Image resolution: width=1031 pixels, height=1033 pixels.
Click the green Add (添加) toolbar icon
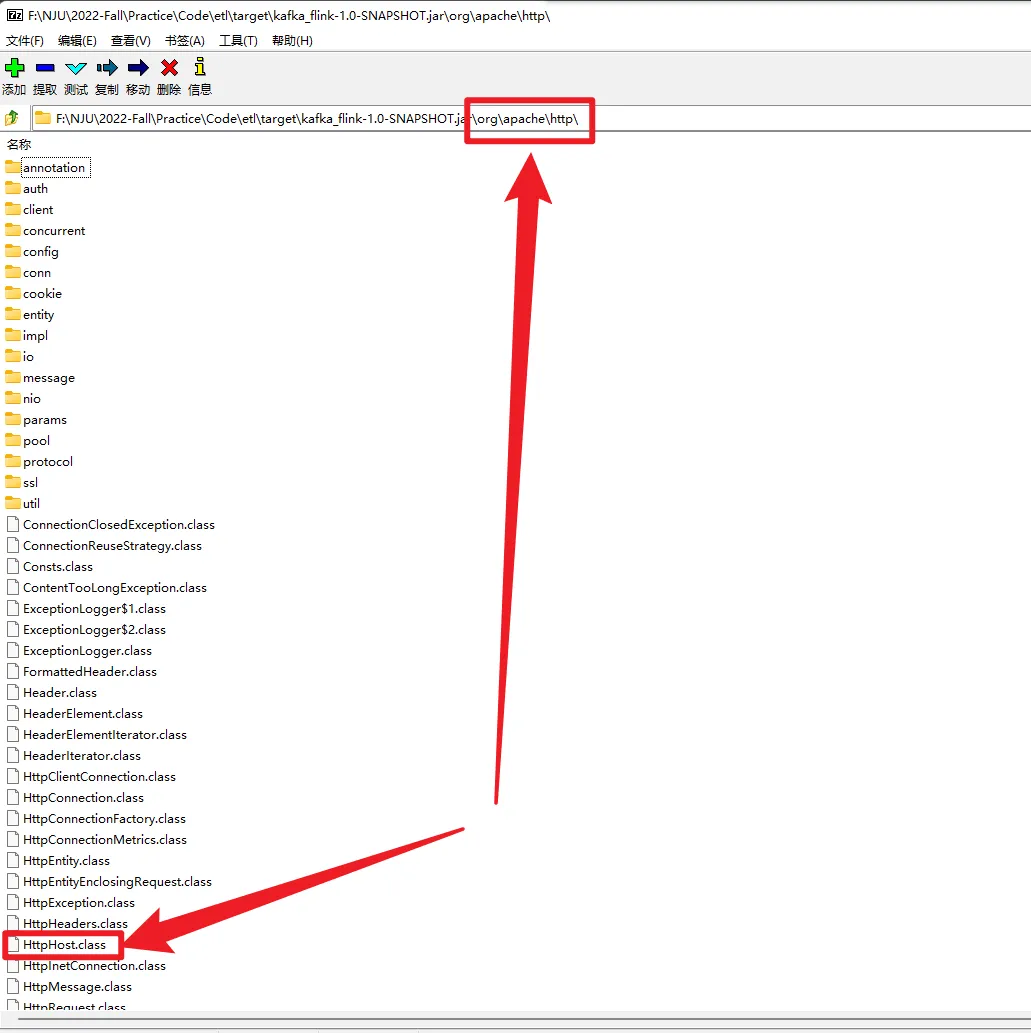[14, 68]
